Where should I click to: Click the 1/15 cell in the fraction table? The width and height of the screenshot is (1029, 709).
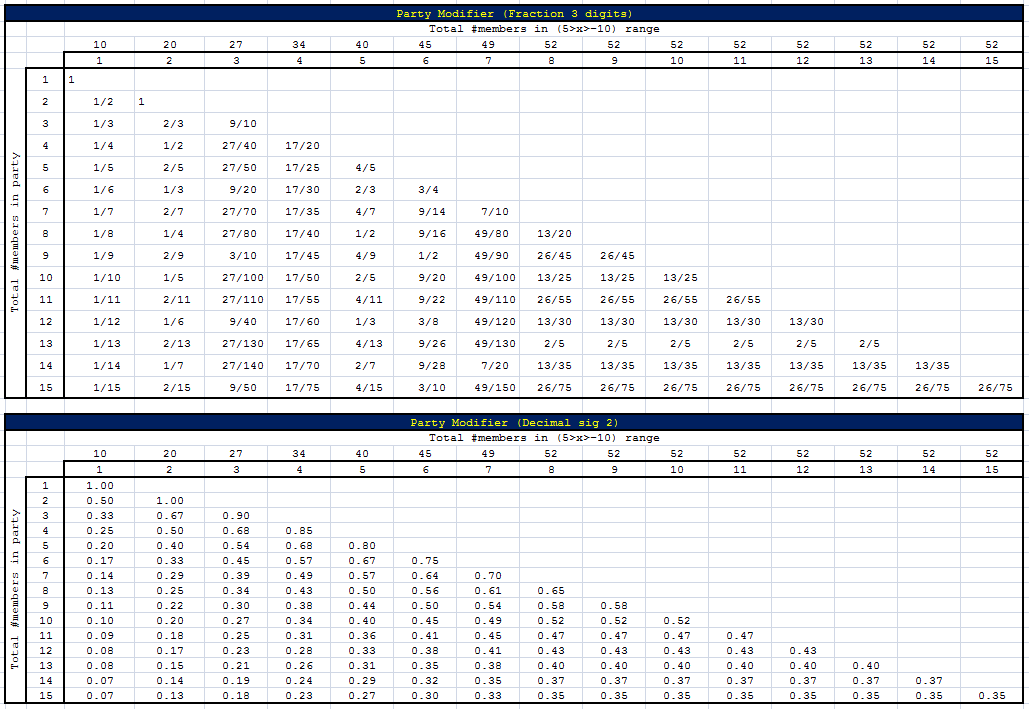tap(103, 387)
